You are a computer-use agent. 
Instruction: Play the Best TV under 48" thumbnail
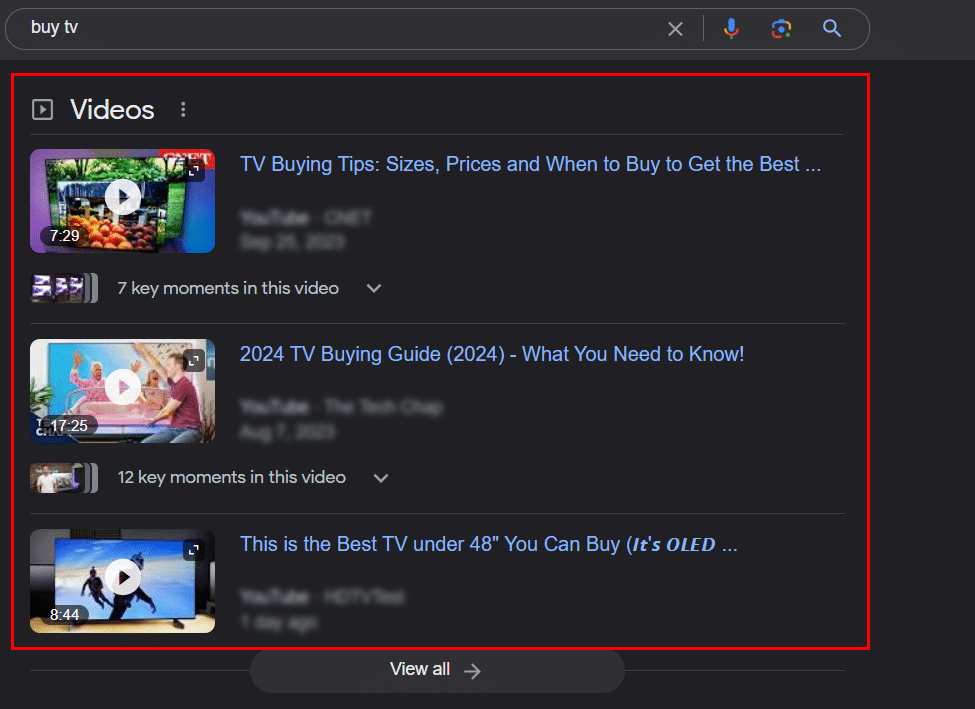click(122, 581)
